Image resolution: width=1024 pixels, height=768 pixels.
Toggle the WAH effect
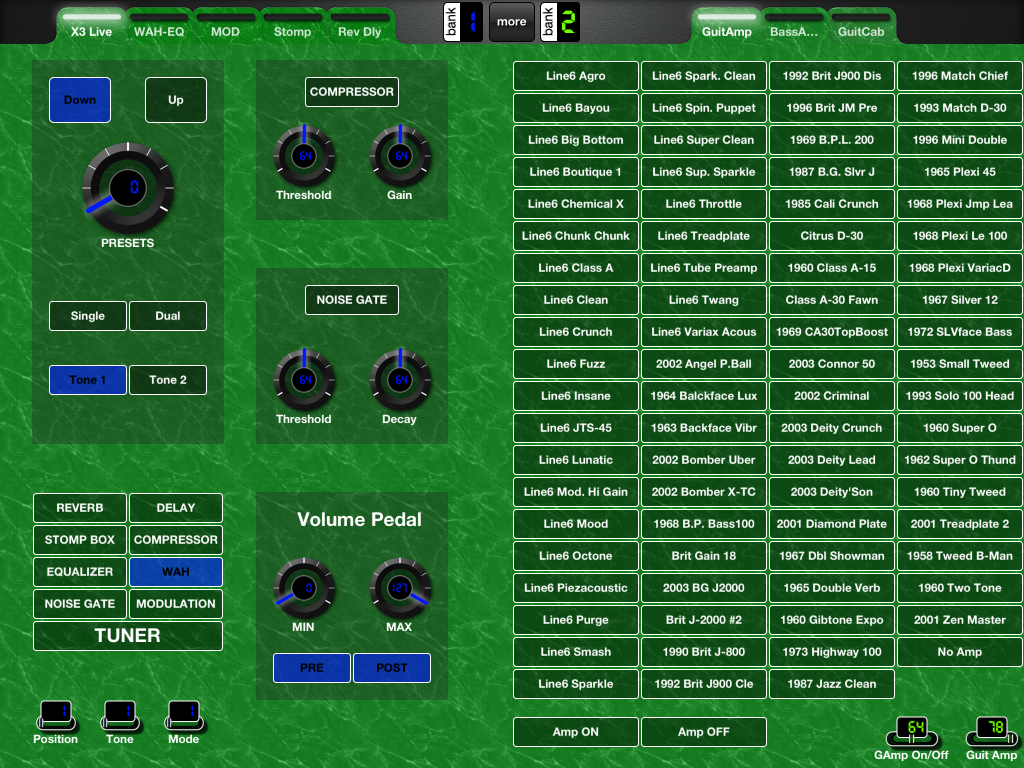(176, 571)
